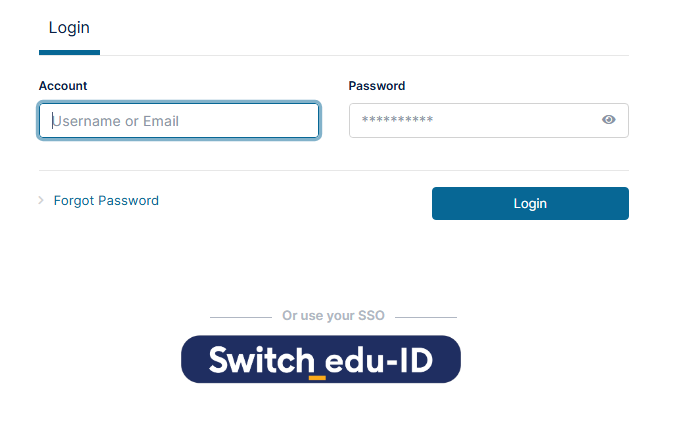Screen dimensions: 687x433
Task: Click the eye icon inside the Password box
Action: coord(608,120)
